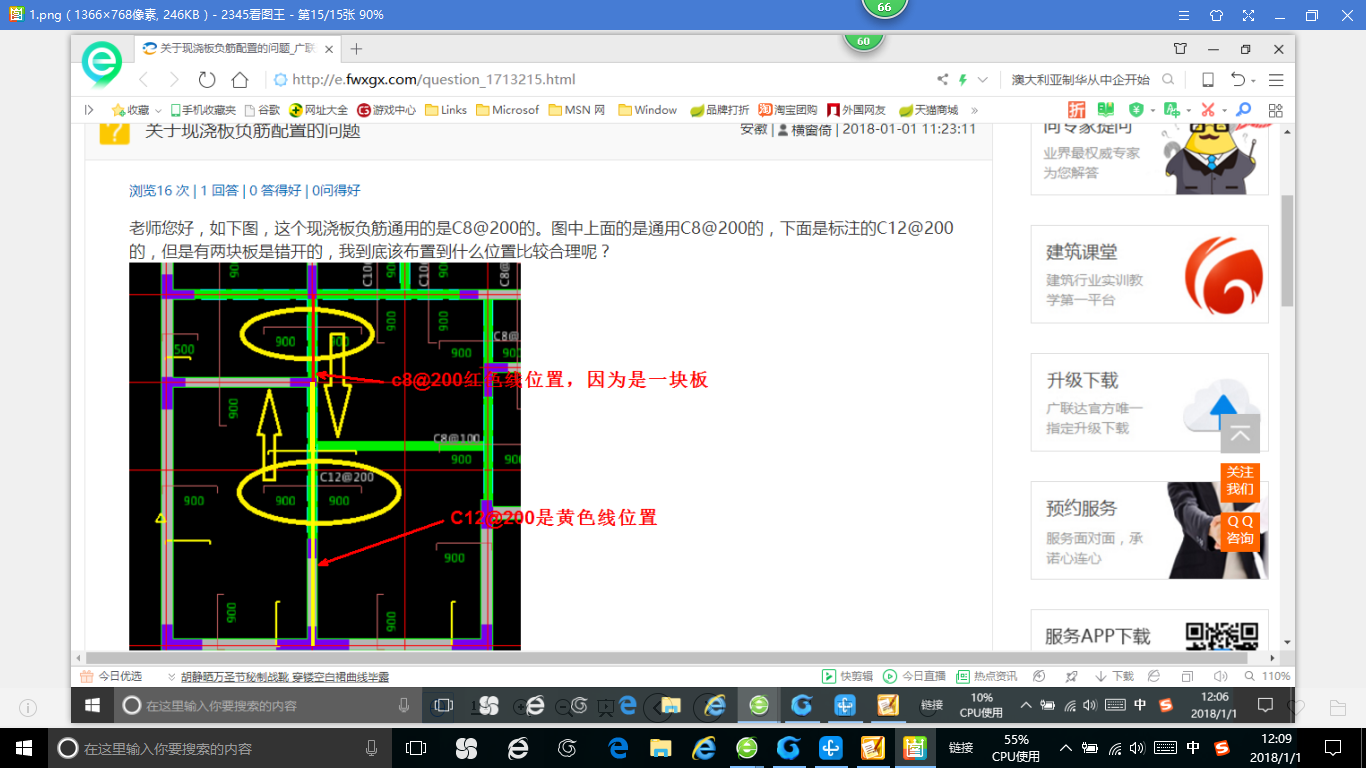Screen dimensions: 1366x768
Task: Toggle sound icon in pictured browser status bar
Action: 1221,676
